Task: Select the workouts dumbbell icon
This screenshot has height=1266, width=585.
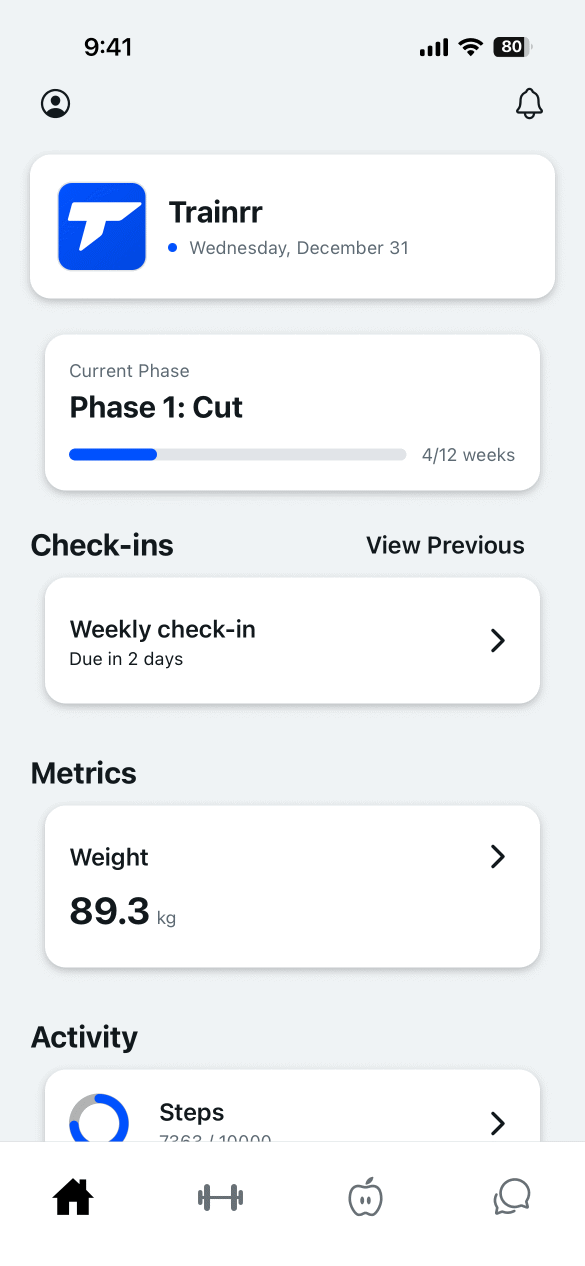Action: (219, 1196)
